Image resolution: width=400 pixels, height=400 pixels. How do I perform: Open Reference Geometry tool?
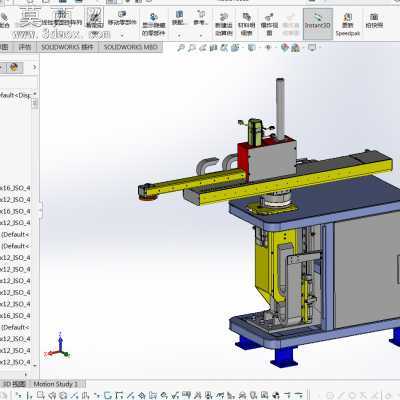[201, 17]
